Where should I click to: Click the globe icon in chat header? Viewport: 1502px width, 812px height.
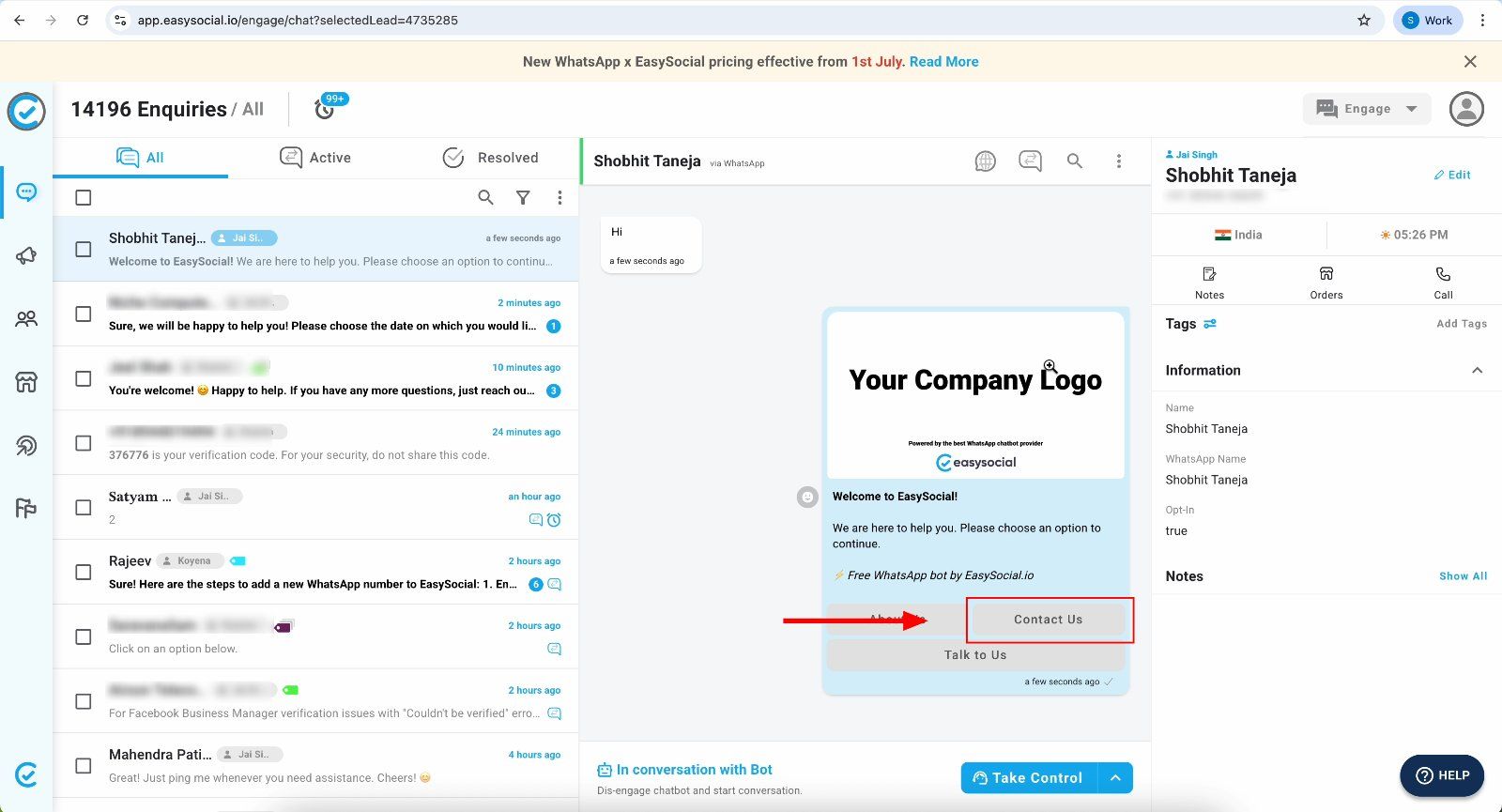985,161
